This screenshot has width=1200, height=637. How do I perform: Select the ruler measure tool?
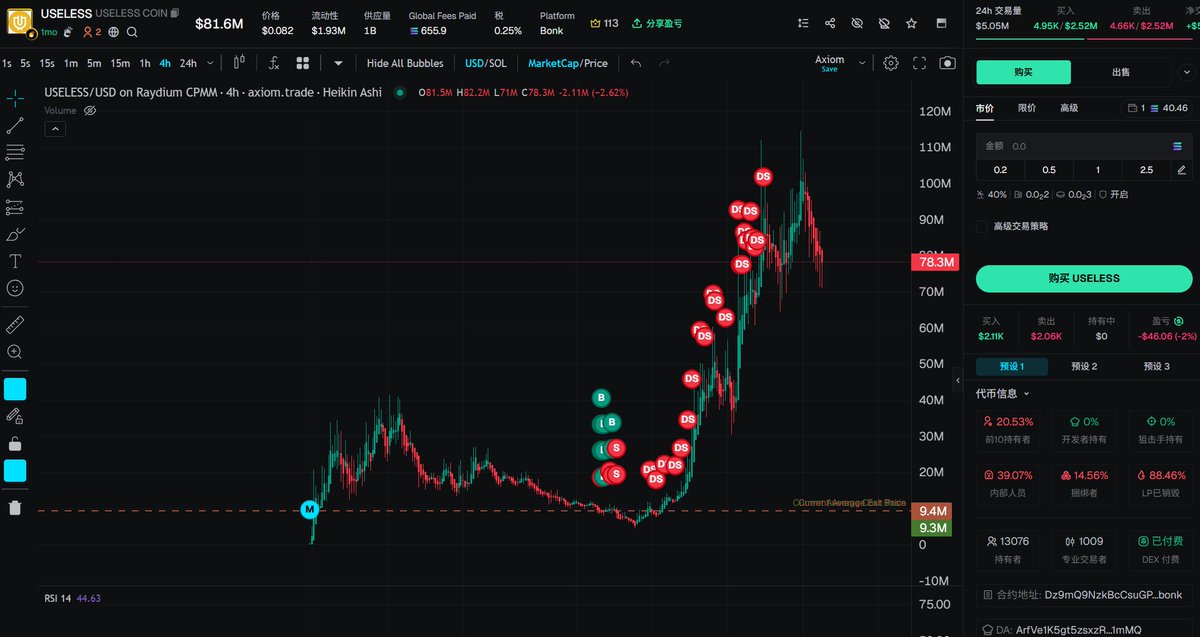tap(15, 325)
